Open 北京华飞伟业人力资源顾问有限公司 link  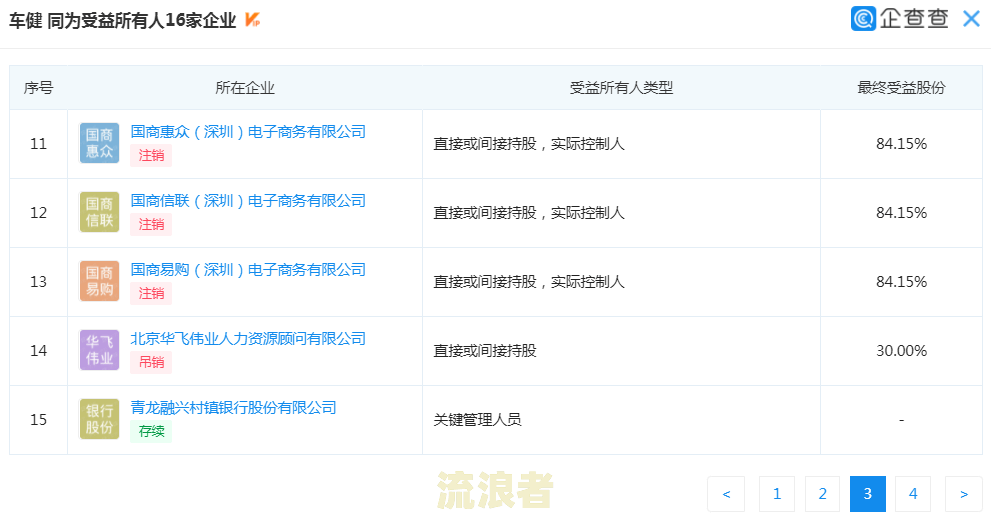click(x=248, y=339)
